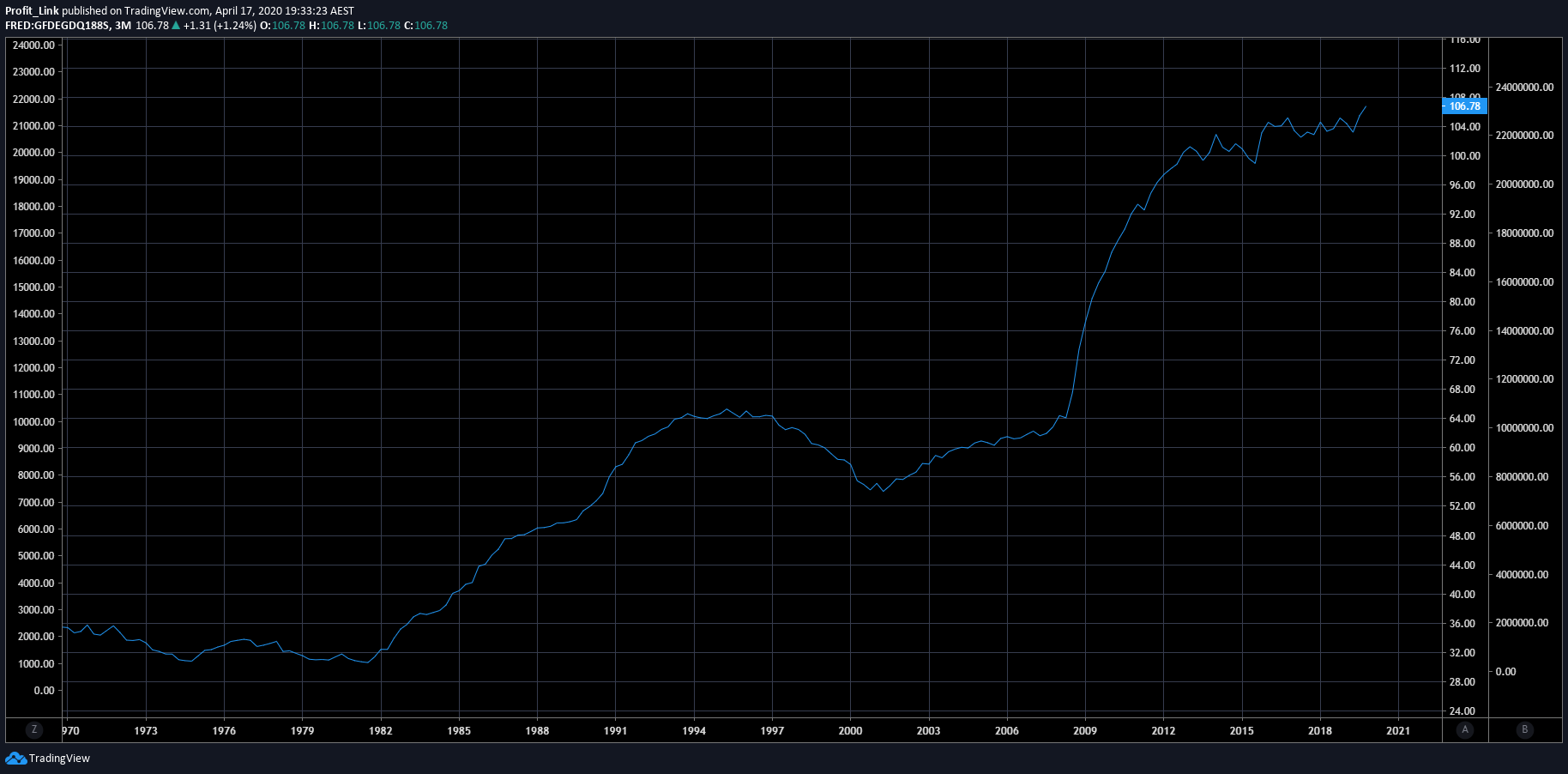Click the Profit_Link author name
The width and height of the screenshot is (1568, 774).
tap(32, 11)
